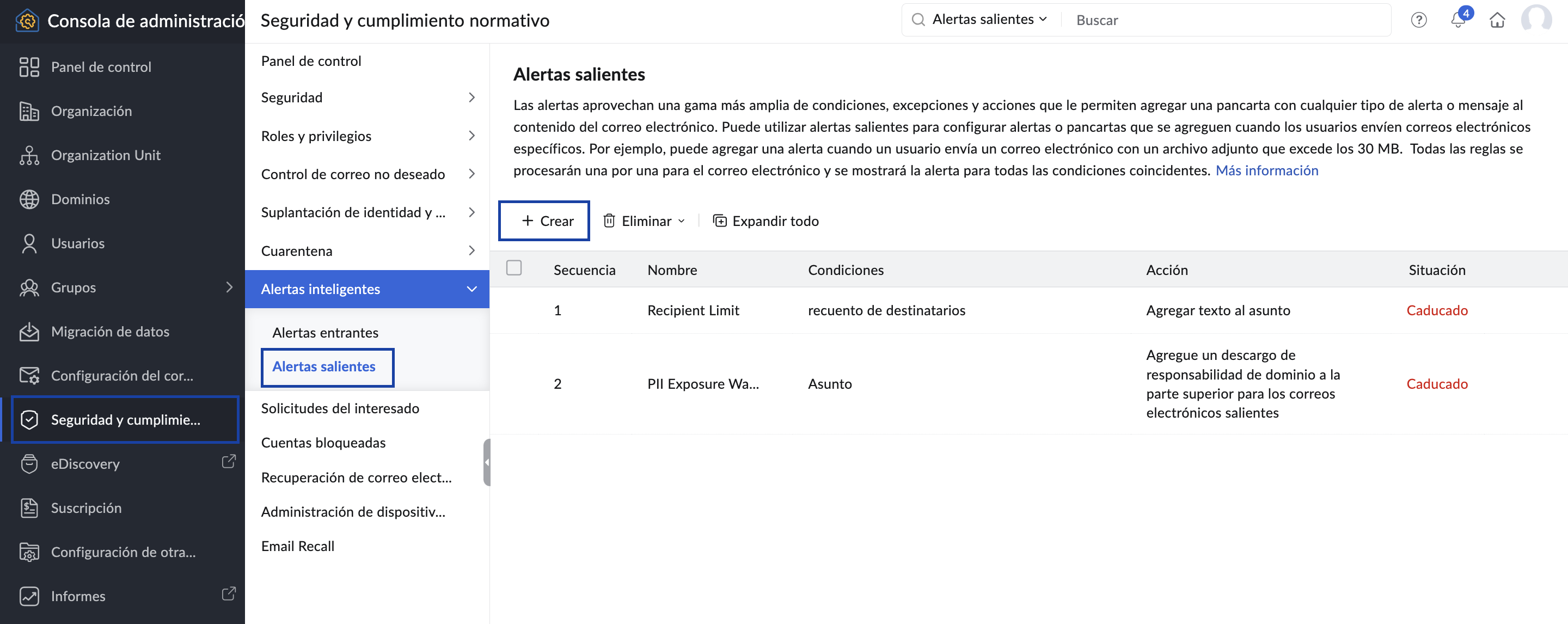Image resolution: width=1568 pixels, height=624 pixels.
Task: Click 'Agregar texto al asunto' action cell
Action: (x=1218, y=310)
